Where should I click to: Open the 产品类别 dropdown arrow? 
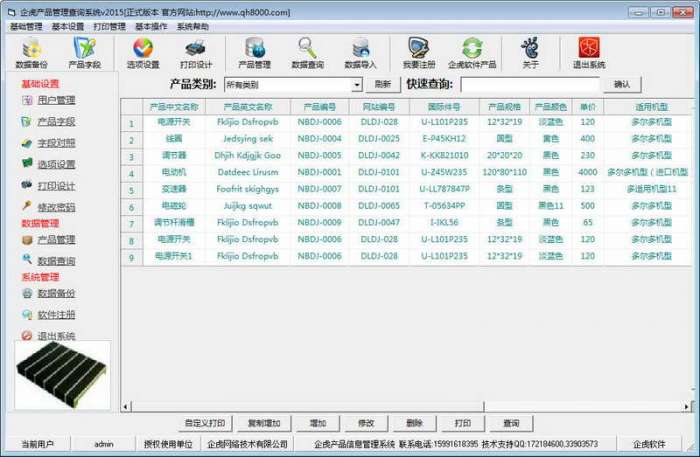tap(357, 84)
